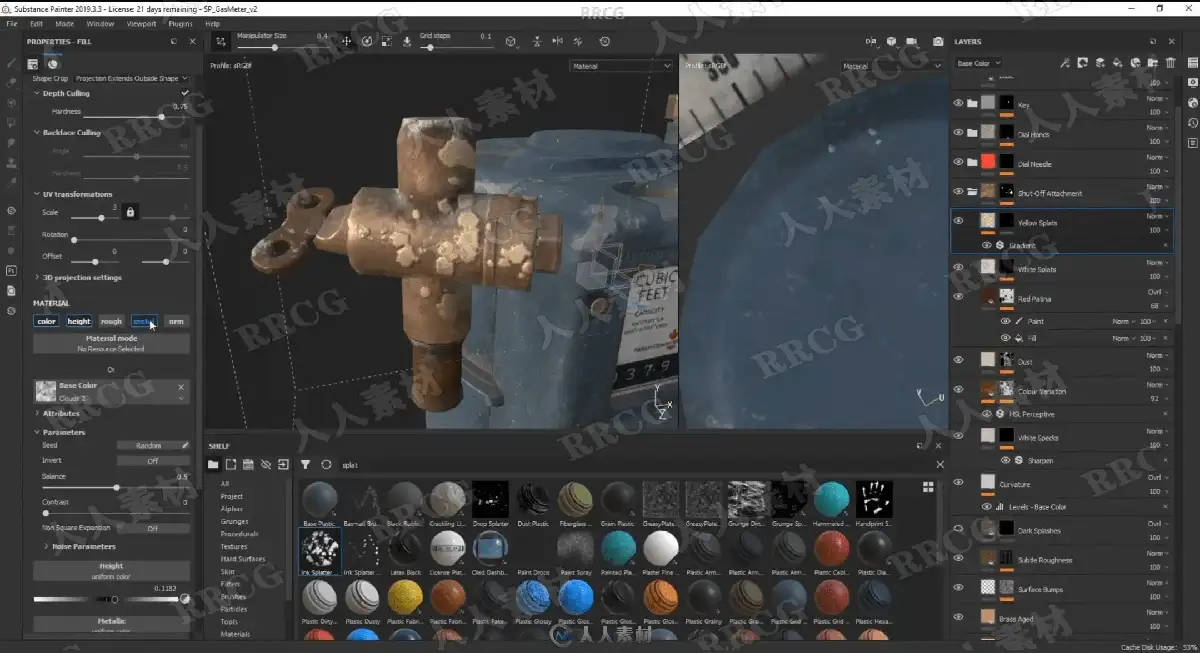Viewport: 1200px width, 653px height.
Task: Toggle the height material channel button
Action: (x=79, y=322)
